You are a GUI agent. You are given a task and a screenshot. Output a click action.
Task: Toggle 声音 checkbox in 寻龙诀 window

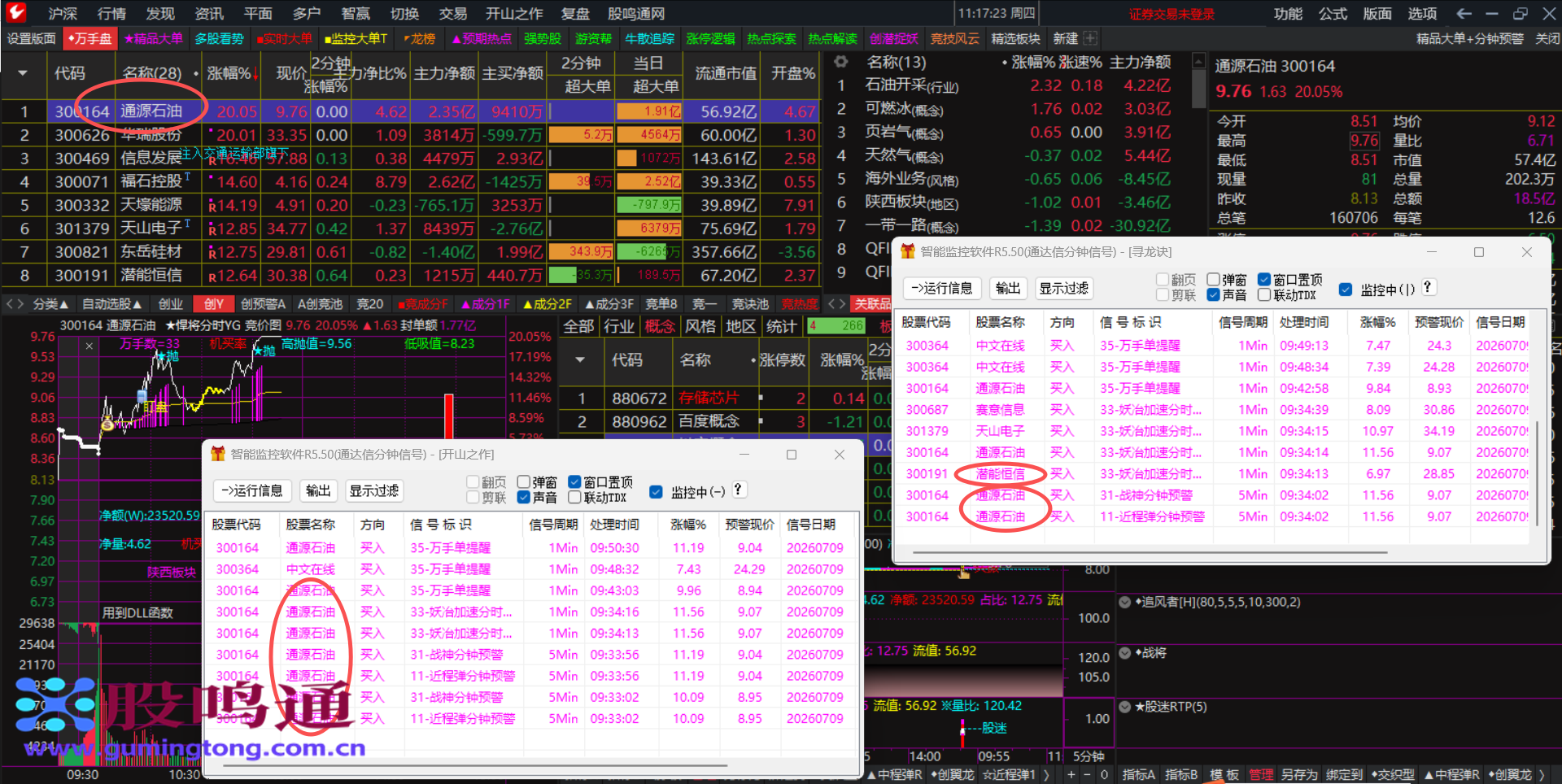pos(1214,294)
